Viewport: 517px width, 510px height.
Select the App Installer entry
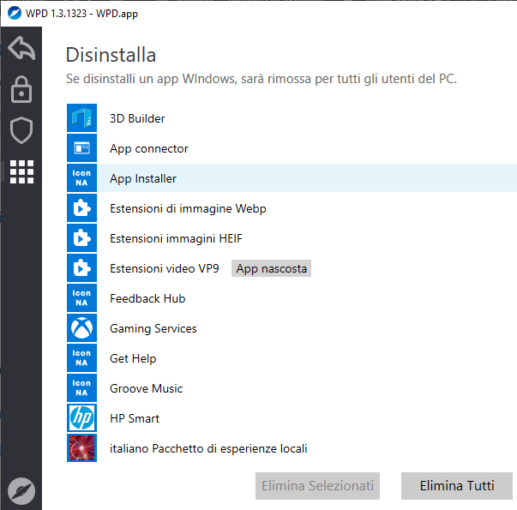click(x=143, y=179)
